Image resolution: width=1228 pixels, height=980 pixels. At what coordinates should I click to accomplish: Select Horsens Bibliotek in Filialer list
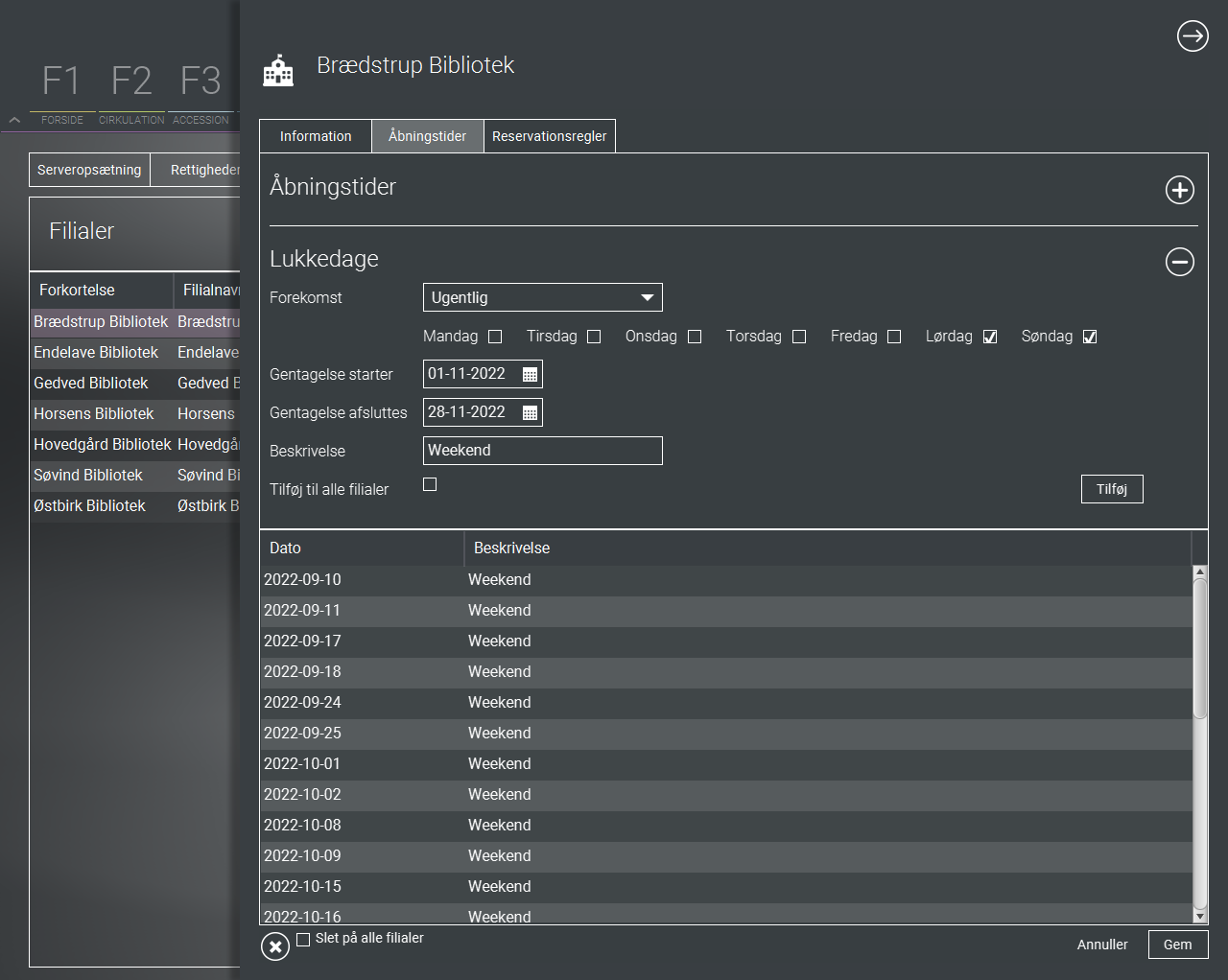pos(134,413)
